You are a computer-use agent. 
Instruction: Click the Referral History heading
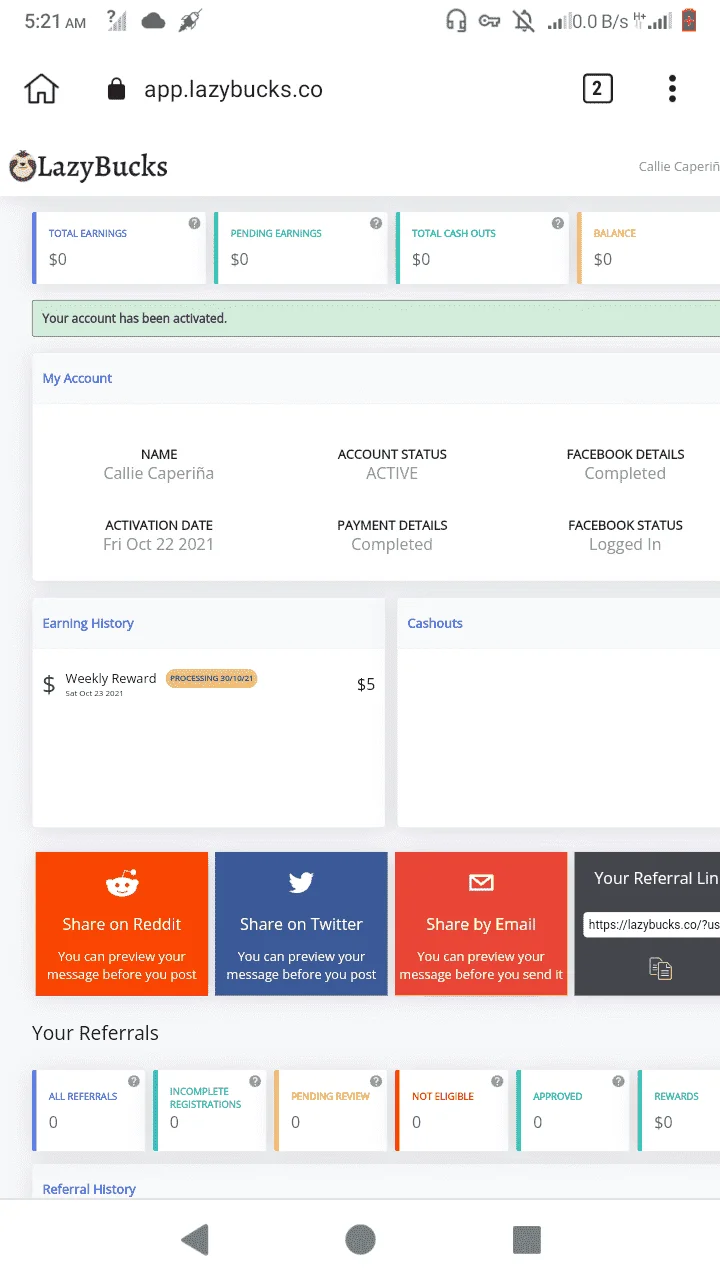pos(89,1189)
